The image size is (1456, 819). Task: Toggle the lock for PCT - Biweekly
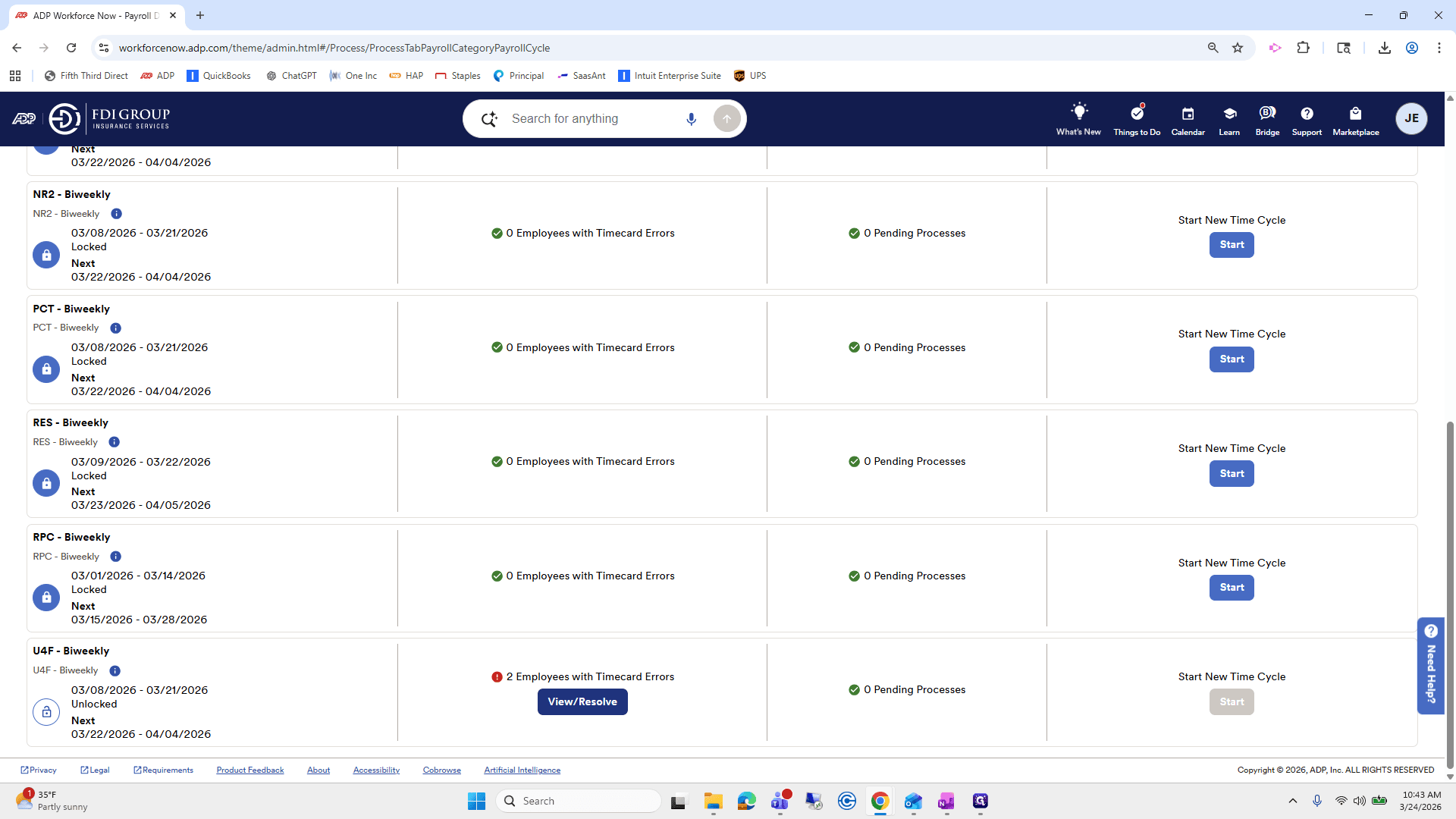tap(46, 369)
